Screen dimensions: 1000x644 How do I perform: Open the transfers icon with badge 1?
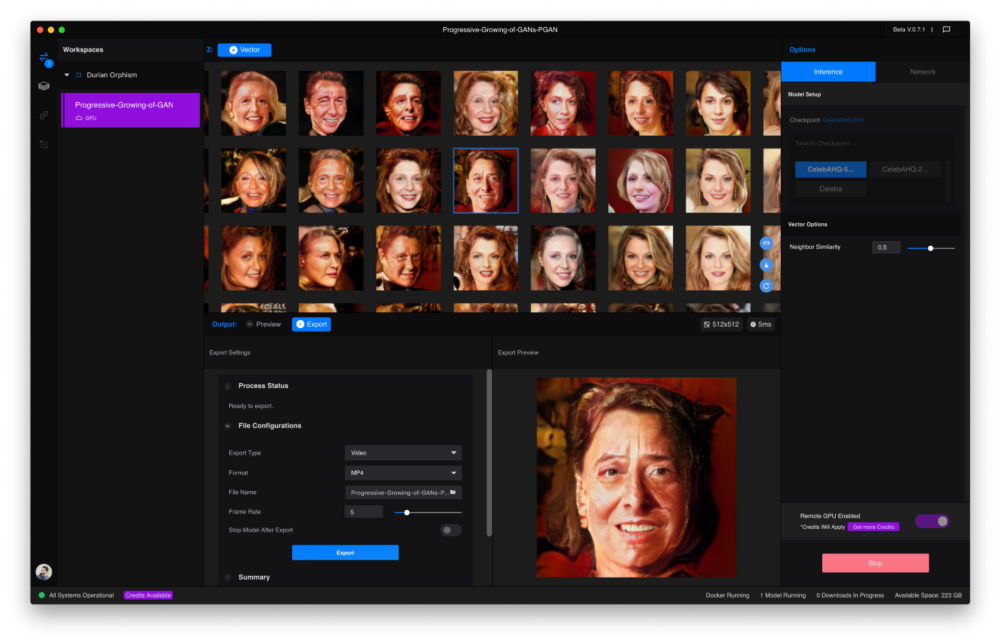click(x=44, y=58)
